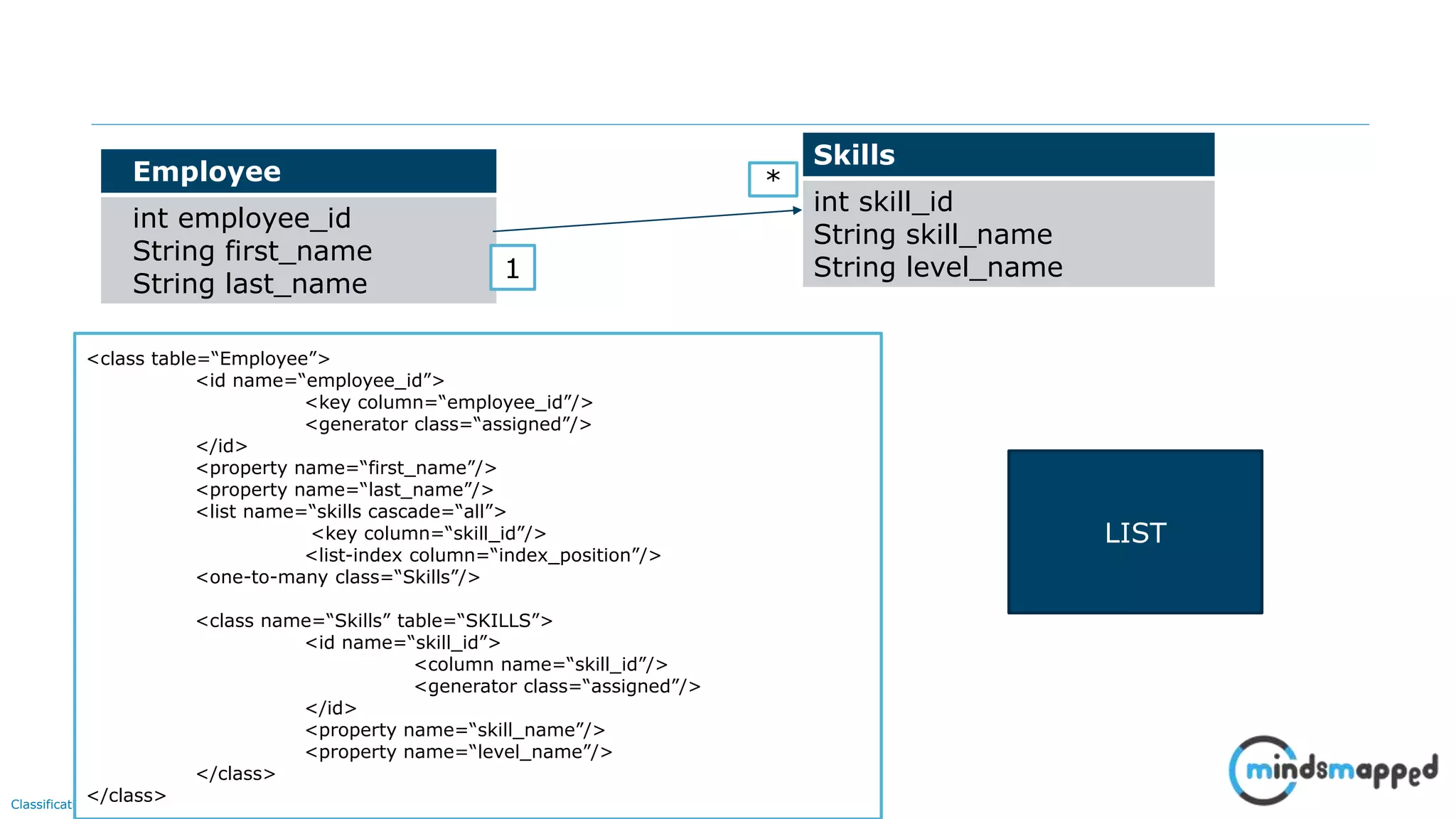
Task: Click the property skill_name line
Action: [x=456, y=731]
